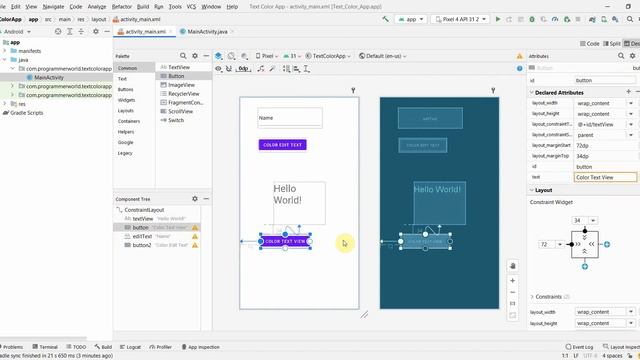Screen dimensions: 640x360
Task: Open the API 31 version dropdown
Action: tap(292, 56)
